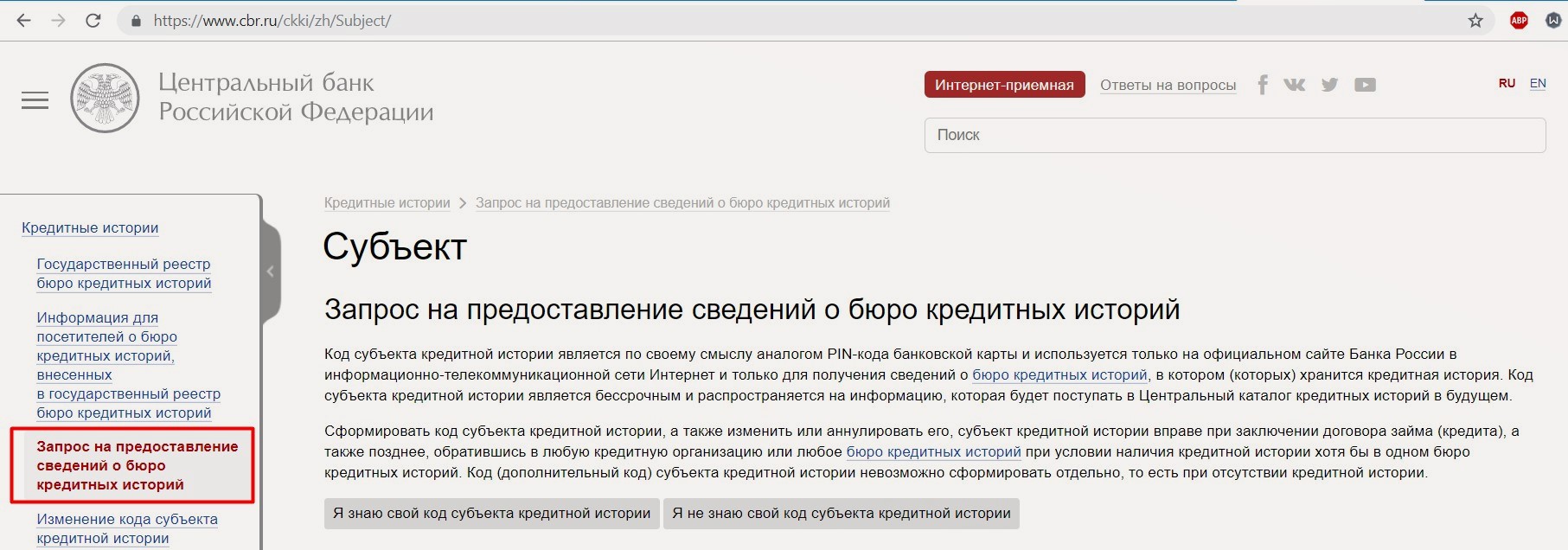
Task: Select Изменение кода субъекта sidebar item
Action: (x=127, y=528)
